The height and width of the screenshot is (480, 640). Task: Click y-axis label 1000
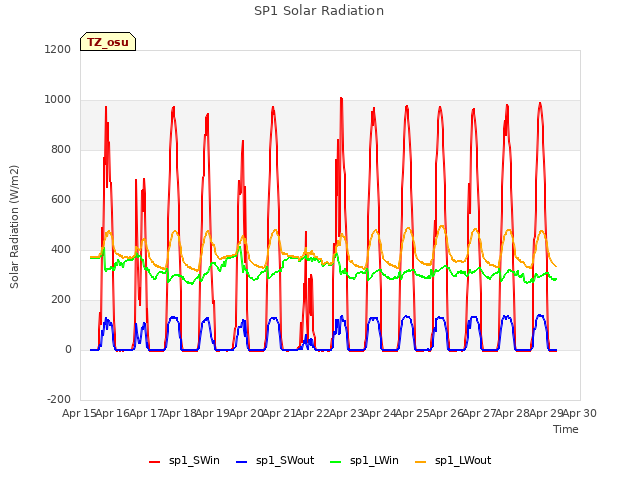click(58, 100)
